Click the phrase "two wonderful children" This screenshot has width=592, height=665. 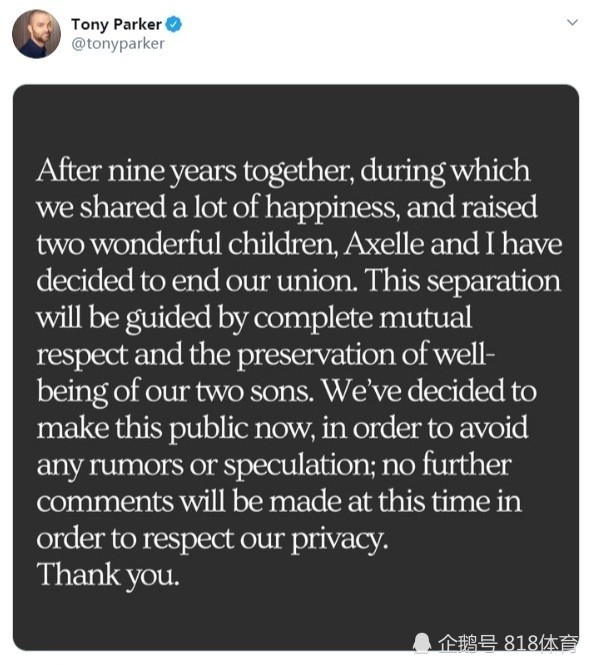pos(187,245)
